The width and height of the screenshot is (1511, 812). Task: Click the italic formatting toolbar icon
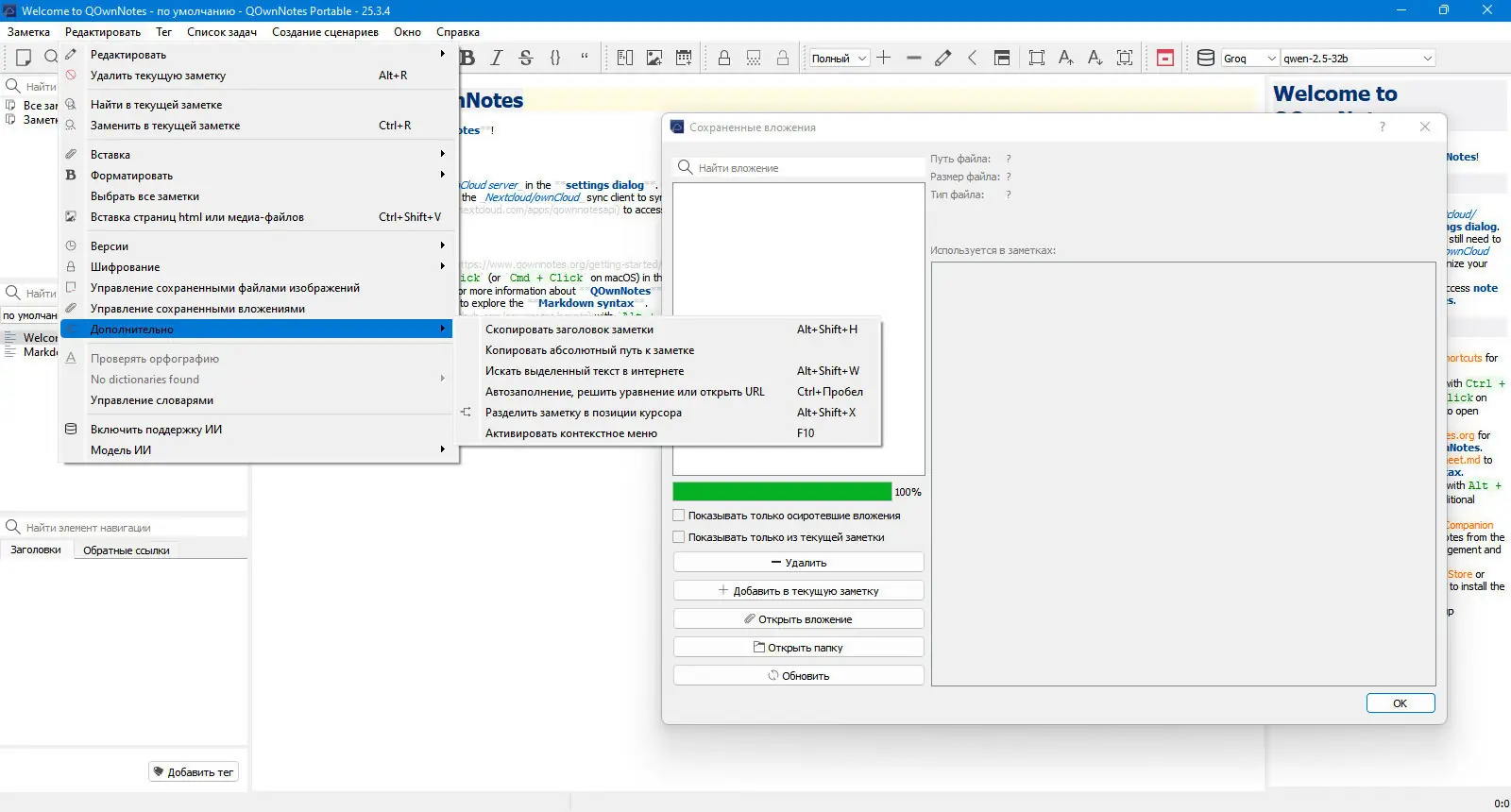[x=497, y=58]
